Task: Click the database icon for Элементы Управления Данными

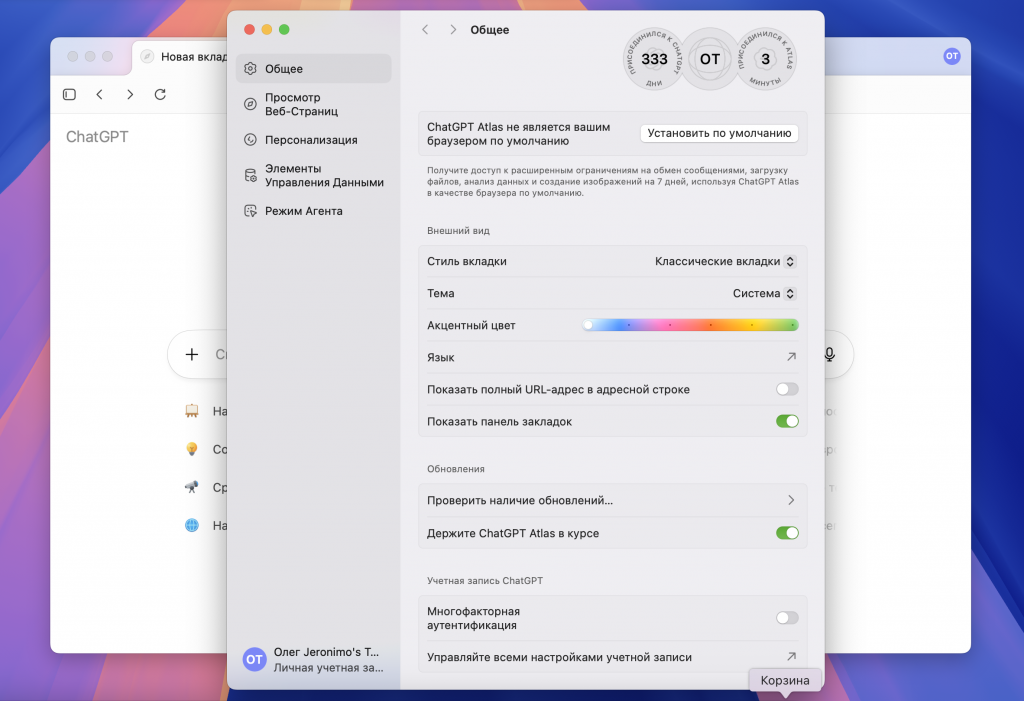Action: (250, 175)
